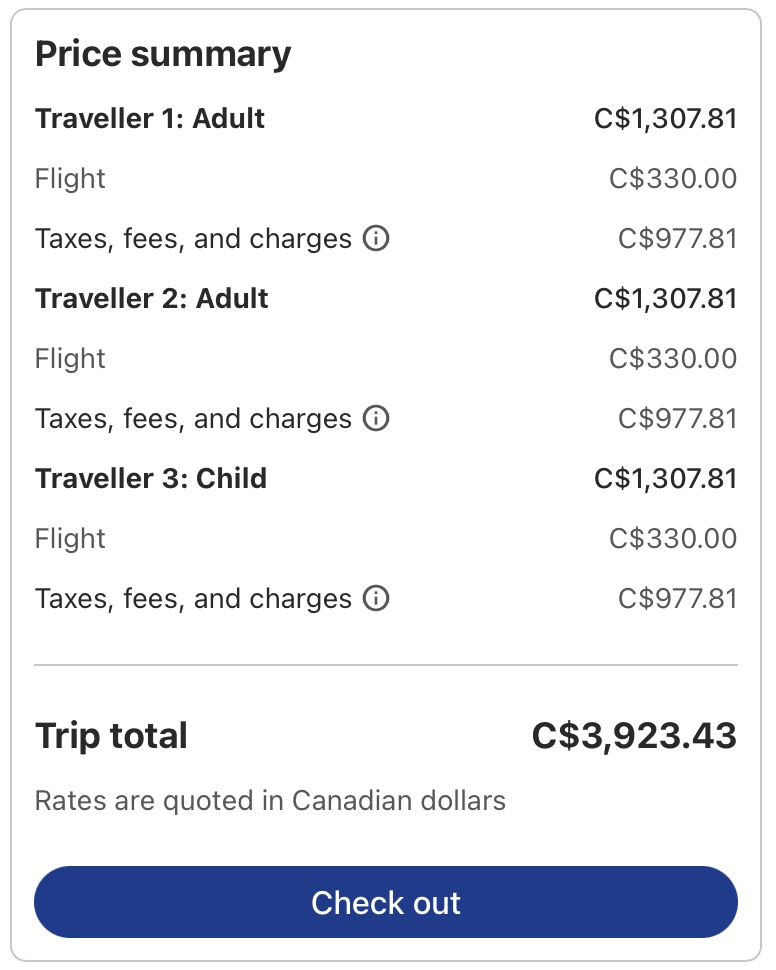Click info icon for Traveller 1 taxes

pyautogui.click(x=376, y=239)
